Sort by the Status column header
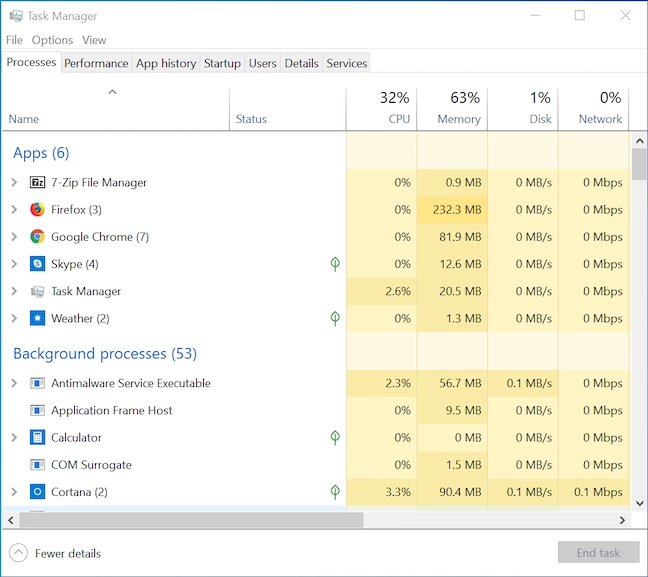The width and height of the screenshot is (648, 577). click(x=288, y=109)
